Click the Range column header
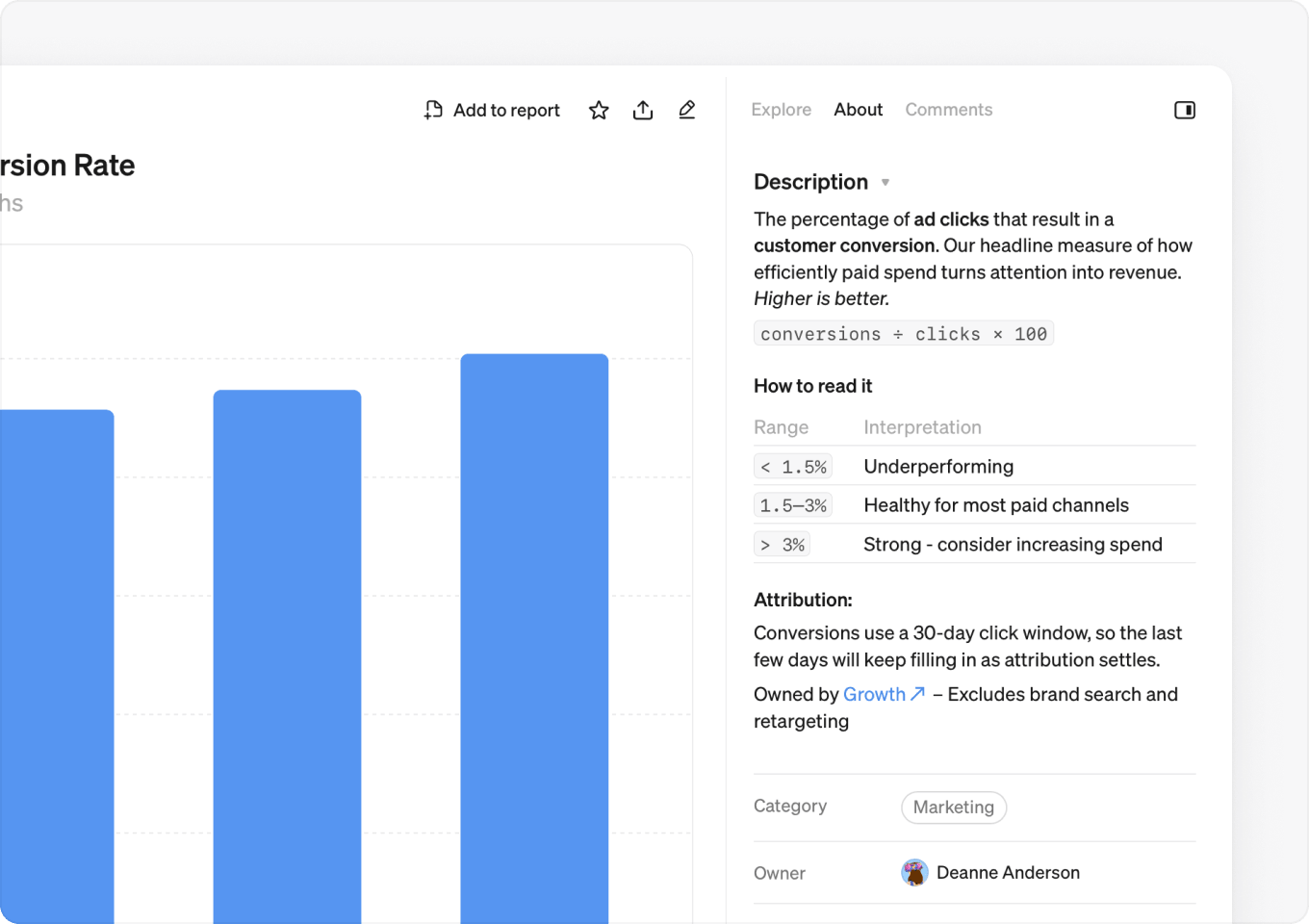1309x924 pixels. click(x=782, y=427)
